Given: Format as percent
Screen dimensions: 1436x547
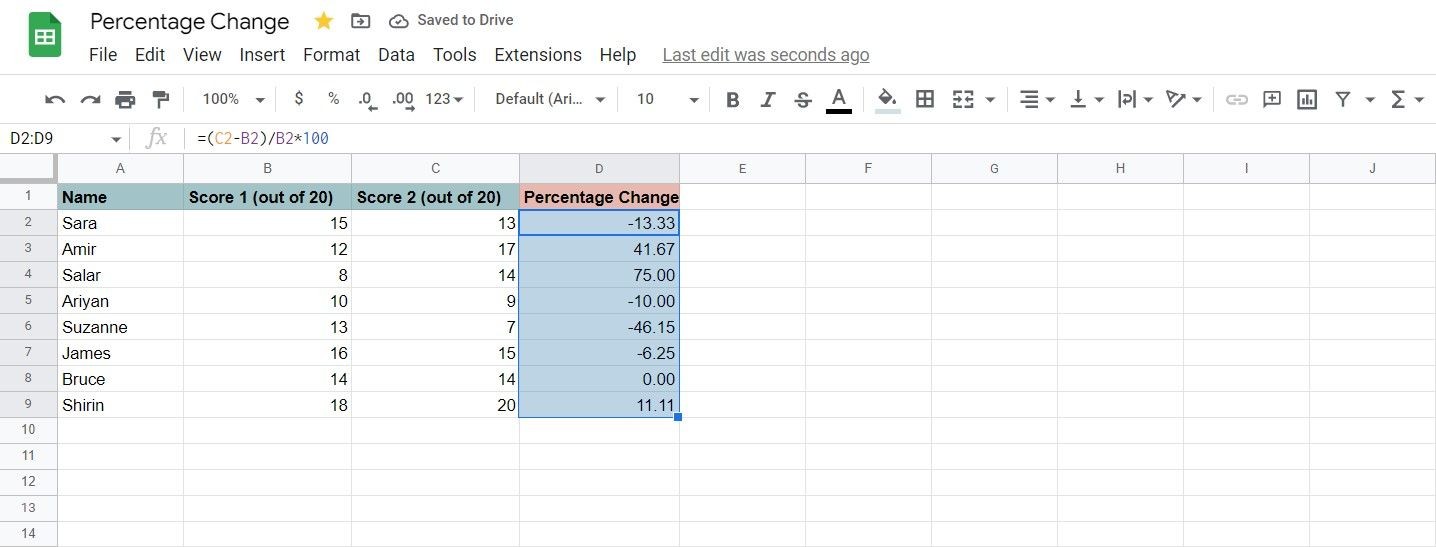Looking at the screenshot, I should [x=333, y=99].
